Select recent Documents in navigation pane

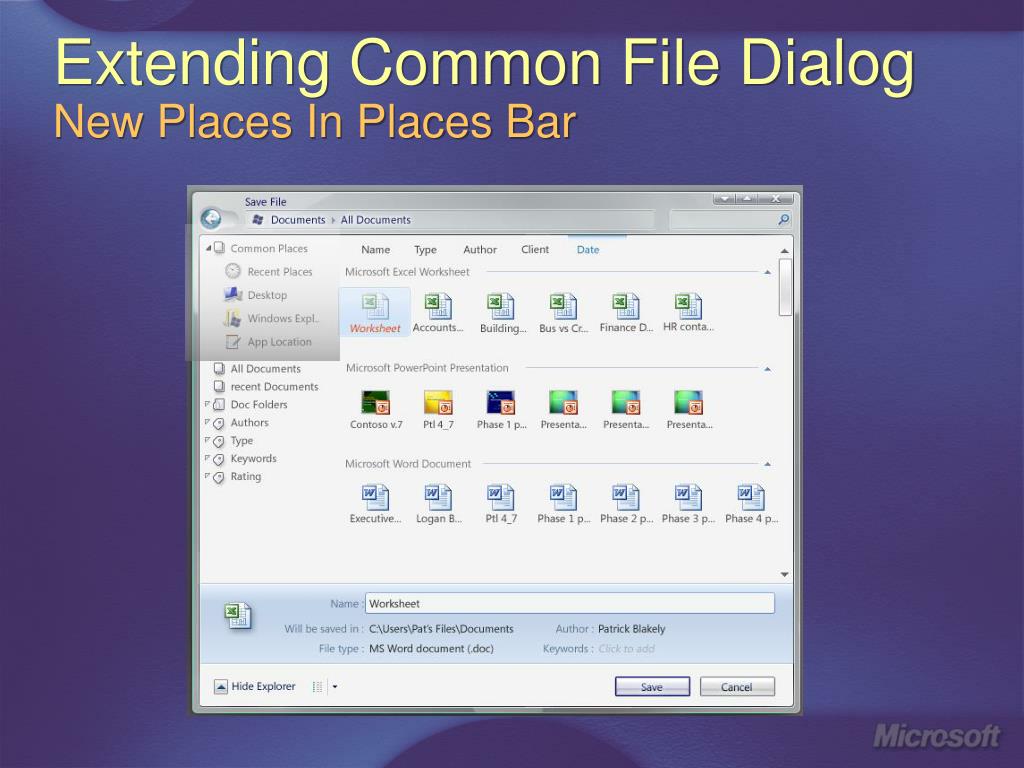(x=266, y=387)
